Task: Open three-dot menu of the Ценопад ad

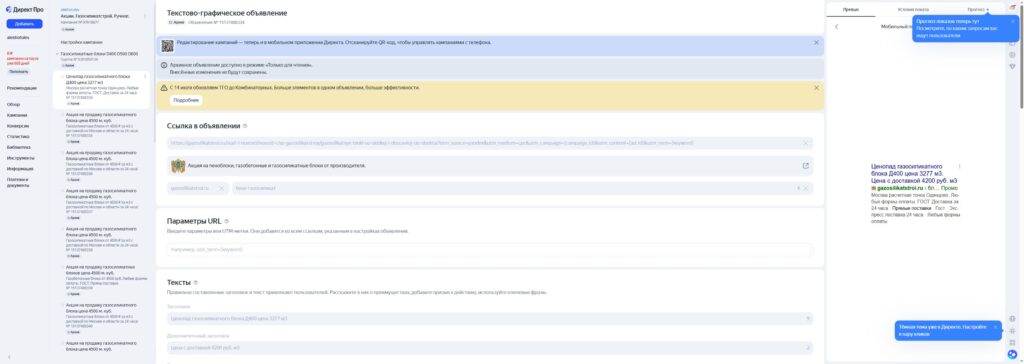Action: tap(145, 76)
